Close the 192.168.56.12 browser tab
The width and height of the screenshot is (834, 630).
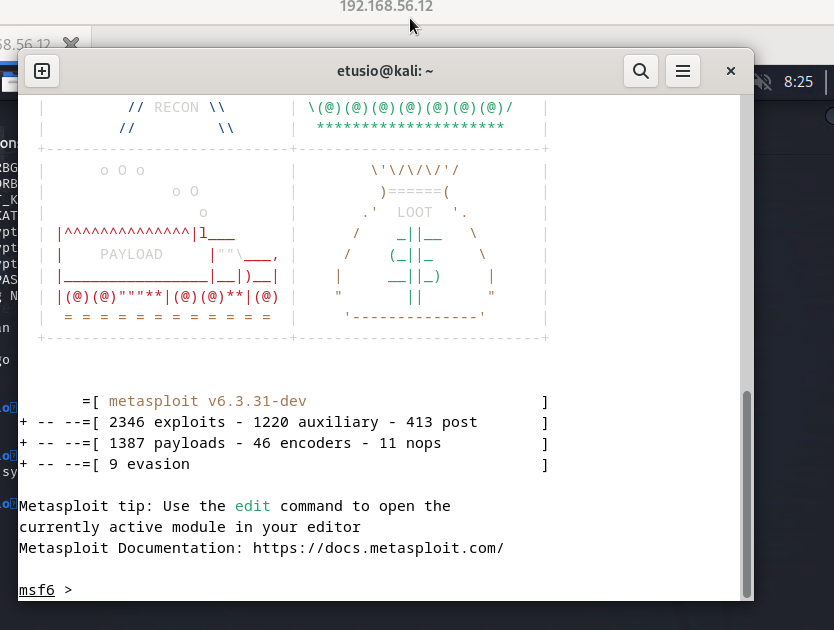click(x=71, y=43)
